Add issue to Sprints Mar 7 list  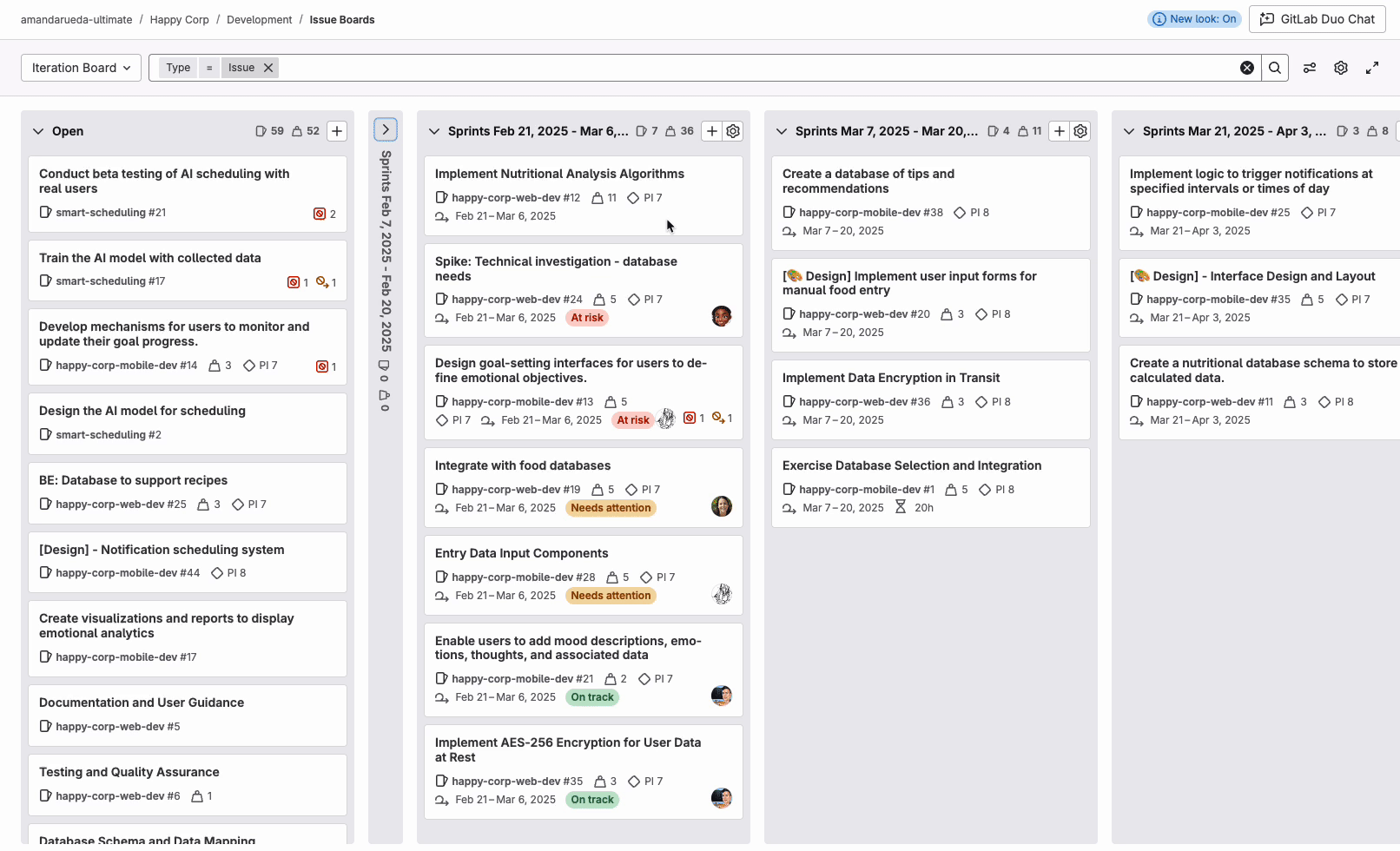point(1059,131)
